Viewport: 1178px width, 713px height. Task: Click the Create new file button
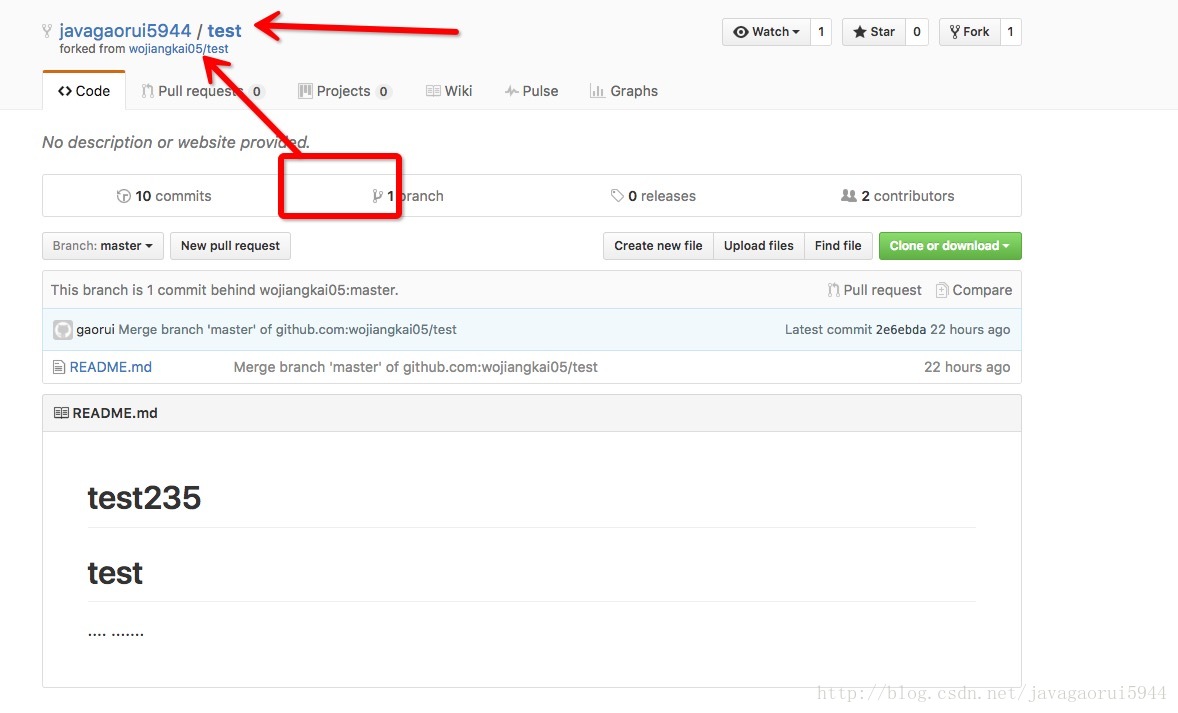(658, 246)
